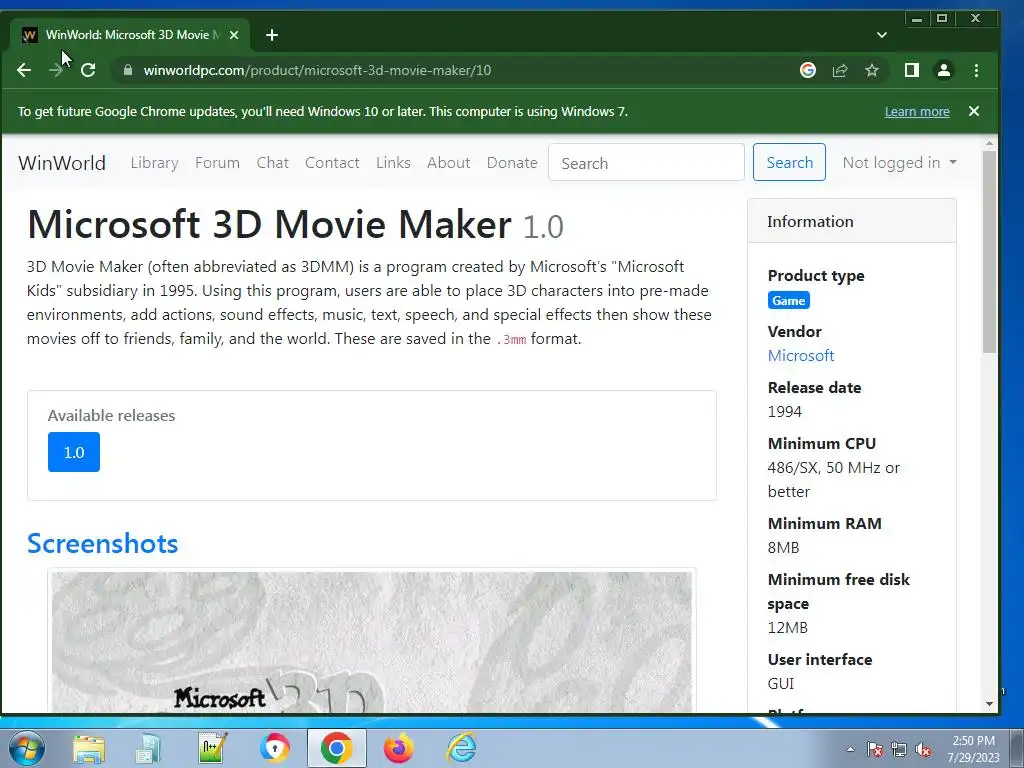Go to WinWorld home logo
This screenshot has width=1024, height=768.
[62, 163]
